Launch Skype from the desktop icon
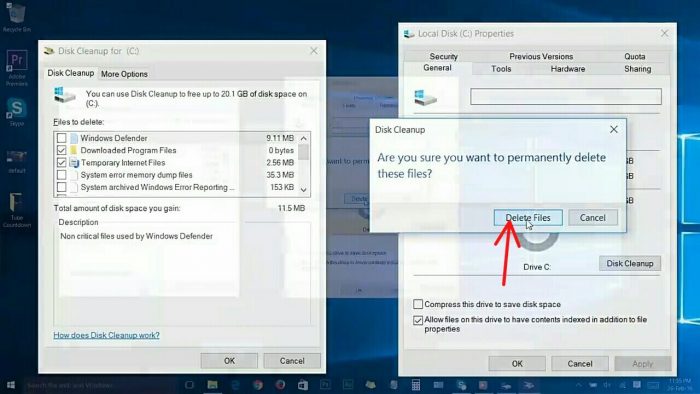This screenshot has width=700, height=394. tap(17, 112)
